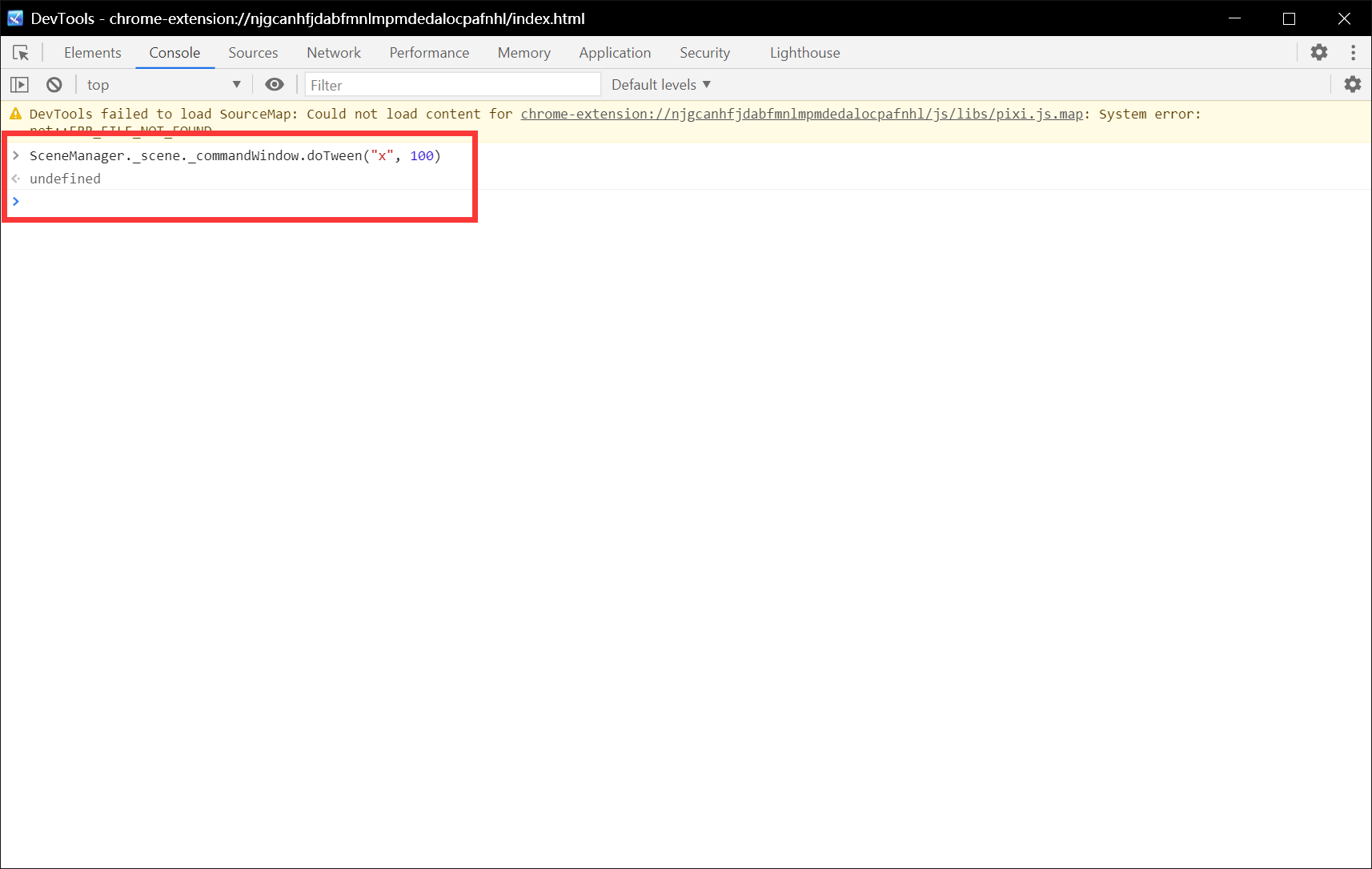Close the DevTools window
This screenshot has width=1372, height=869.
click(x=1344, y=18)
